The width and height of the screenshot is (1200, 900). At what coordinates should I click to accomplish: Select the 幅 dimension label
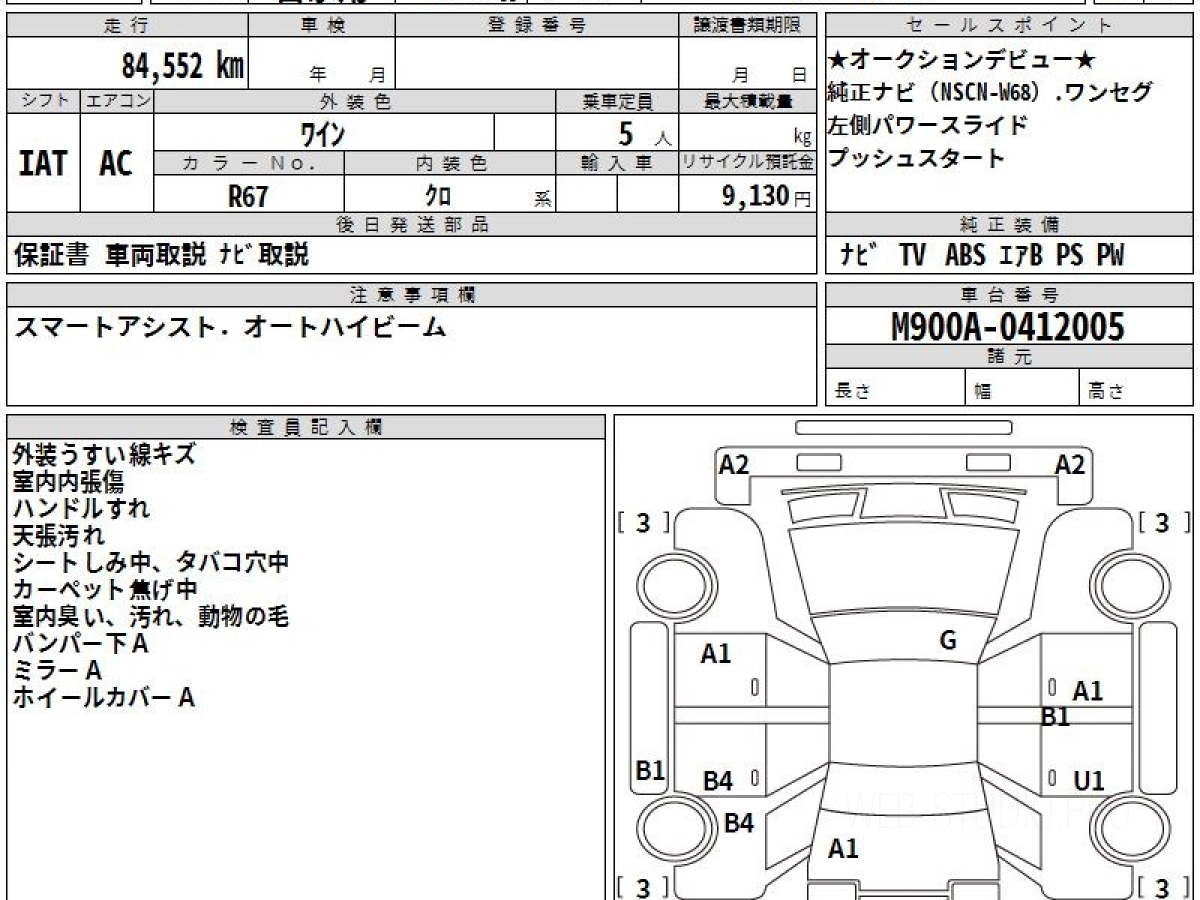[982, 392]
